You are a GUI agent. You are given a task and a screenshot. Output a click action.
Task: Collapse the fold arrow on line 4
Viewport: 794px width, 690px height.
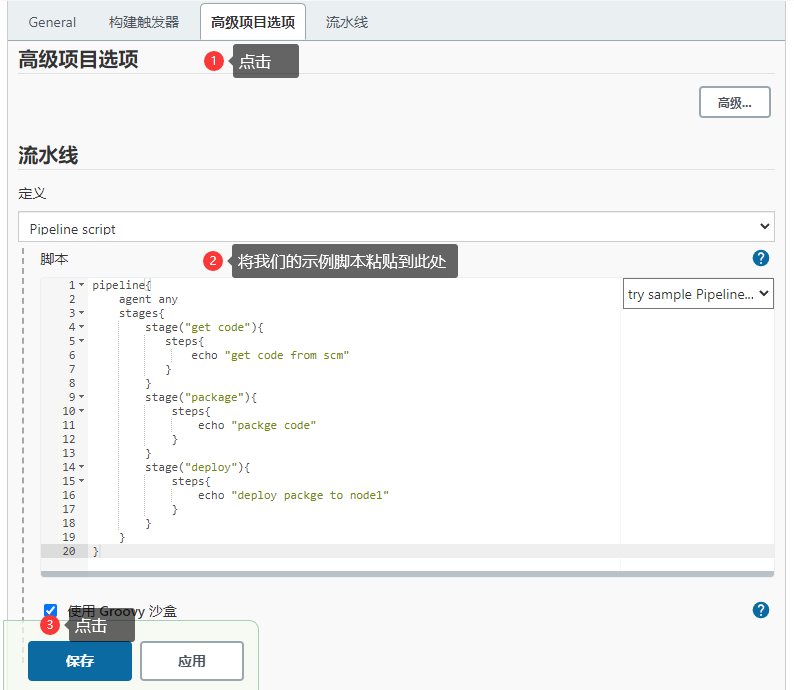[x=82, y=327]
